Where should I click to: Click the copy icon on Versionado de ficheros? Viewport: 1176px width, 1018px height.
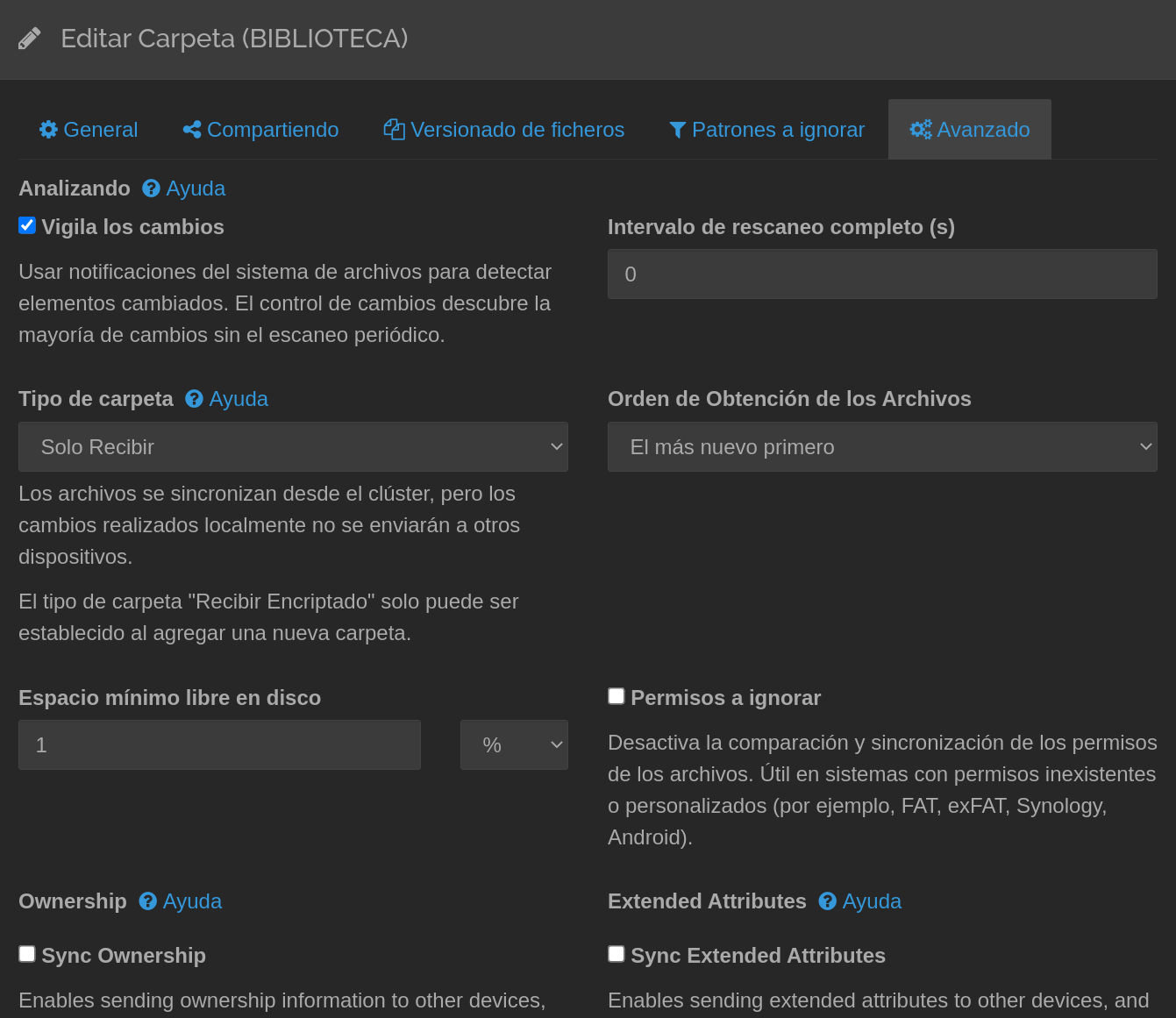tap(395, 130)
